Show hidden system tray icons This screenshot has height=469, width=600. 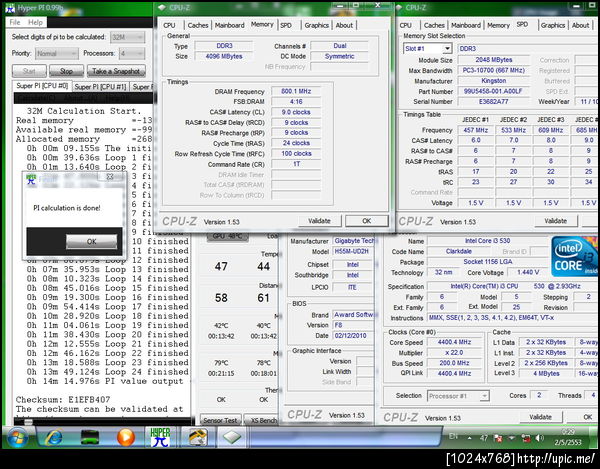tap(470, 438)
